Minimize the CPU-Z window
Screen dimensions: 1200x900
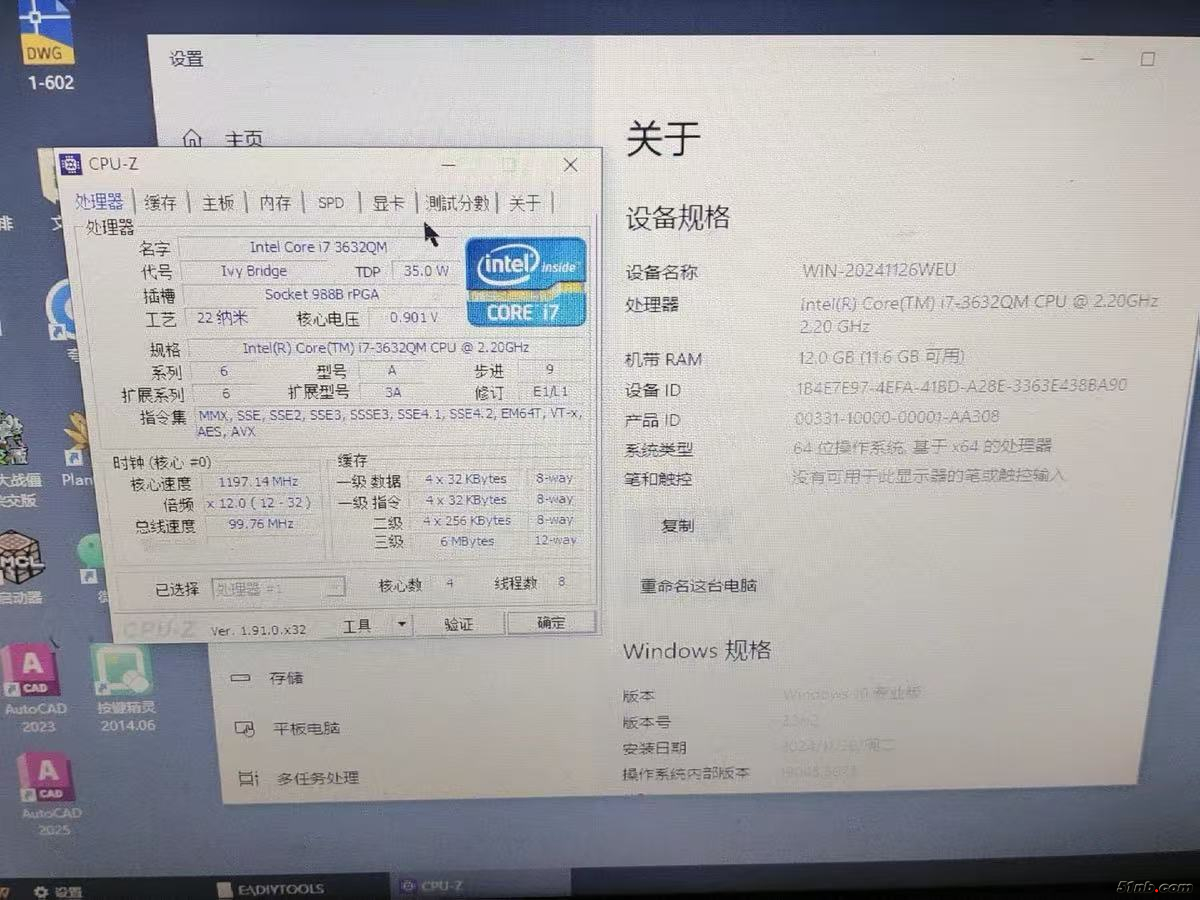click(449, 165)
